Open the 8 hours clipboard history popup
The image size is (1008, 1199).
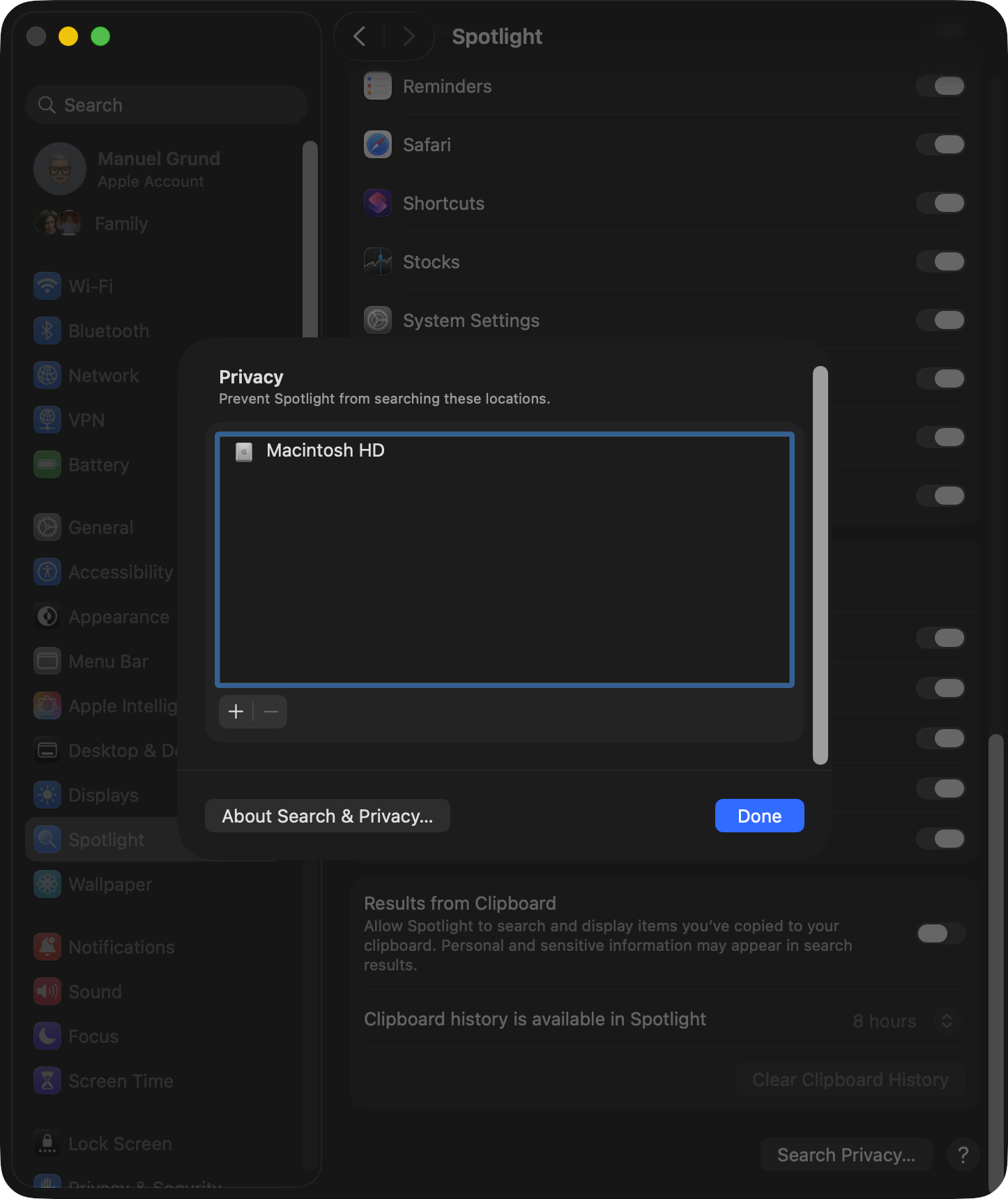pos(906,1021)
